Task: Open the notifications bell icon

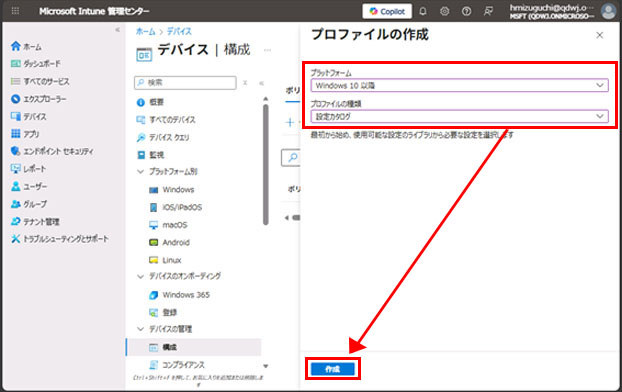Action: (423, 11)
